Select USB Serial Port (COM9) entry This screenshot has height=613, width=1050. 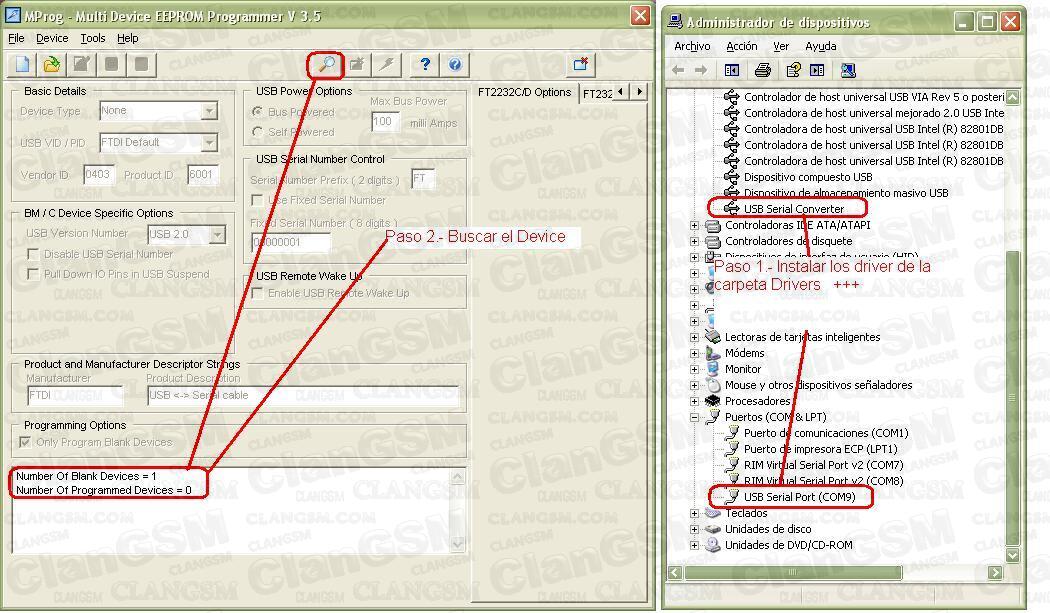pos(796,497)
